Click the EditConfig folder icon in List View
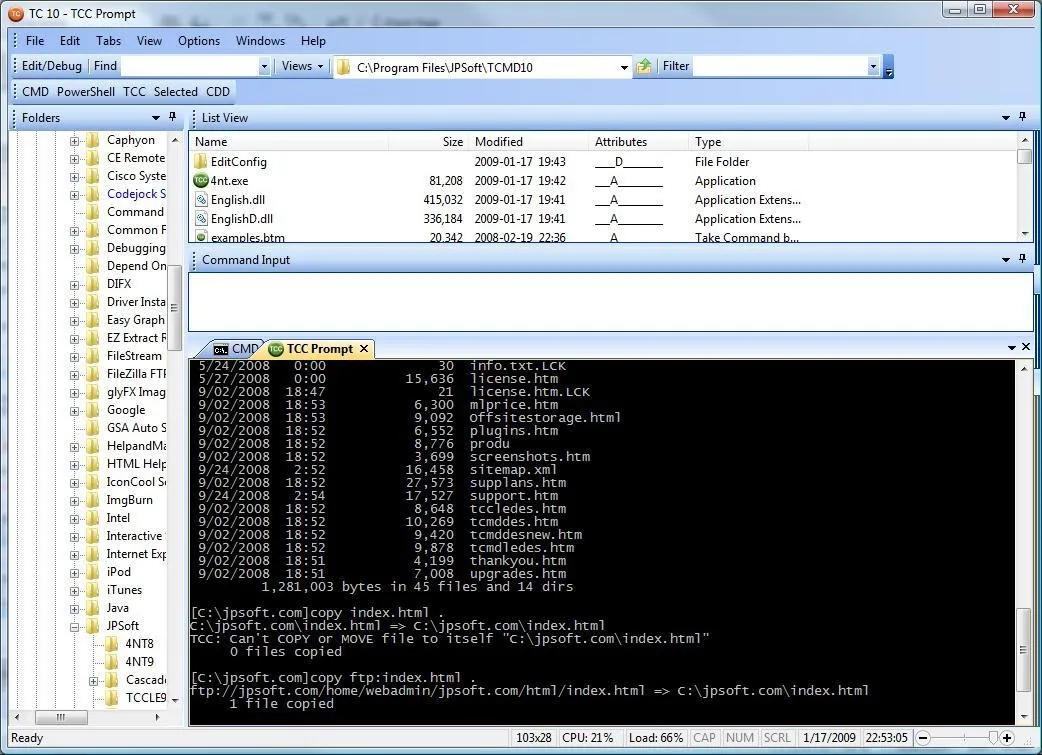The image size is (1042, 755). [200, 161]
